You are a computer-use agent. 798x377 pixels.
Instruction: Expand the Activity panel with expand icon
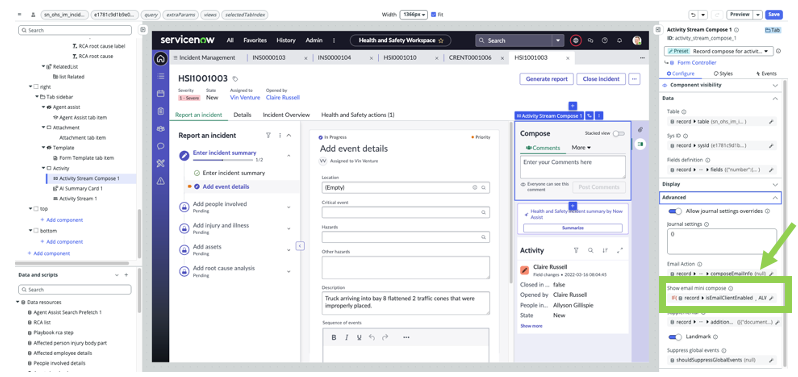(620, 250)
